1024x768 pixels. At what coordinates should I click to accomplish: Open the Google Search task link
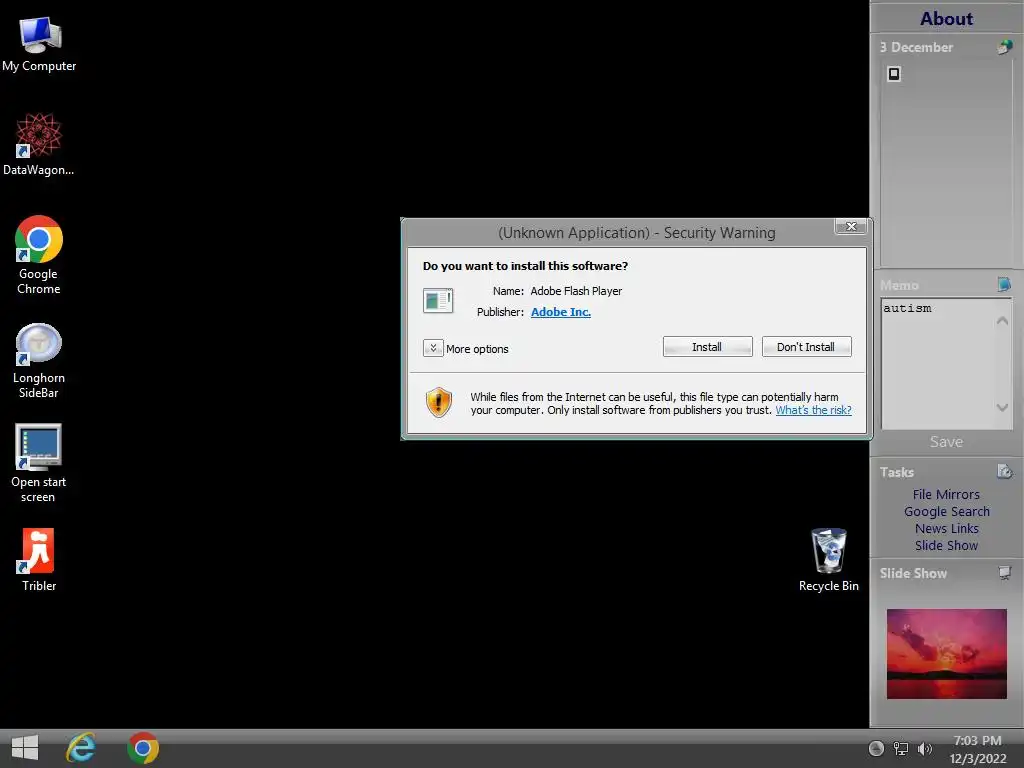[x=946, y=511]
